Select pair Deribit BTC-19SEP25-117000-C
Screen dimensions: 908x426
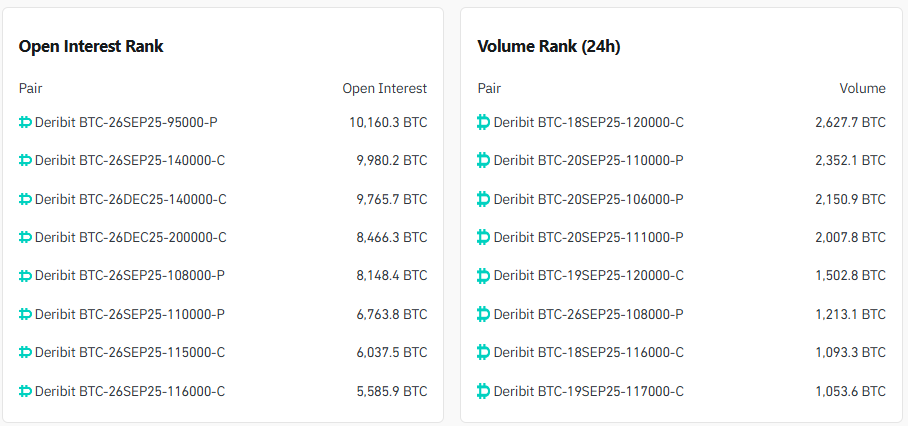pyautogui.click(x=588, y=392)
